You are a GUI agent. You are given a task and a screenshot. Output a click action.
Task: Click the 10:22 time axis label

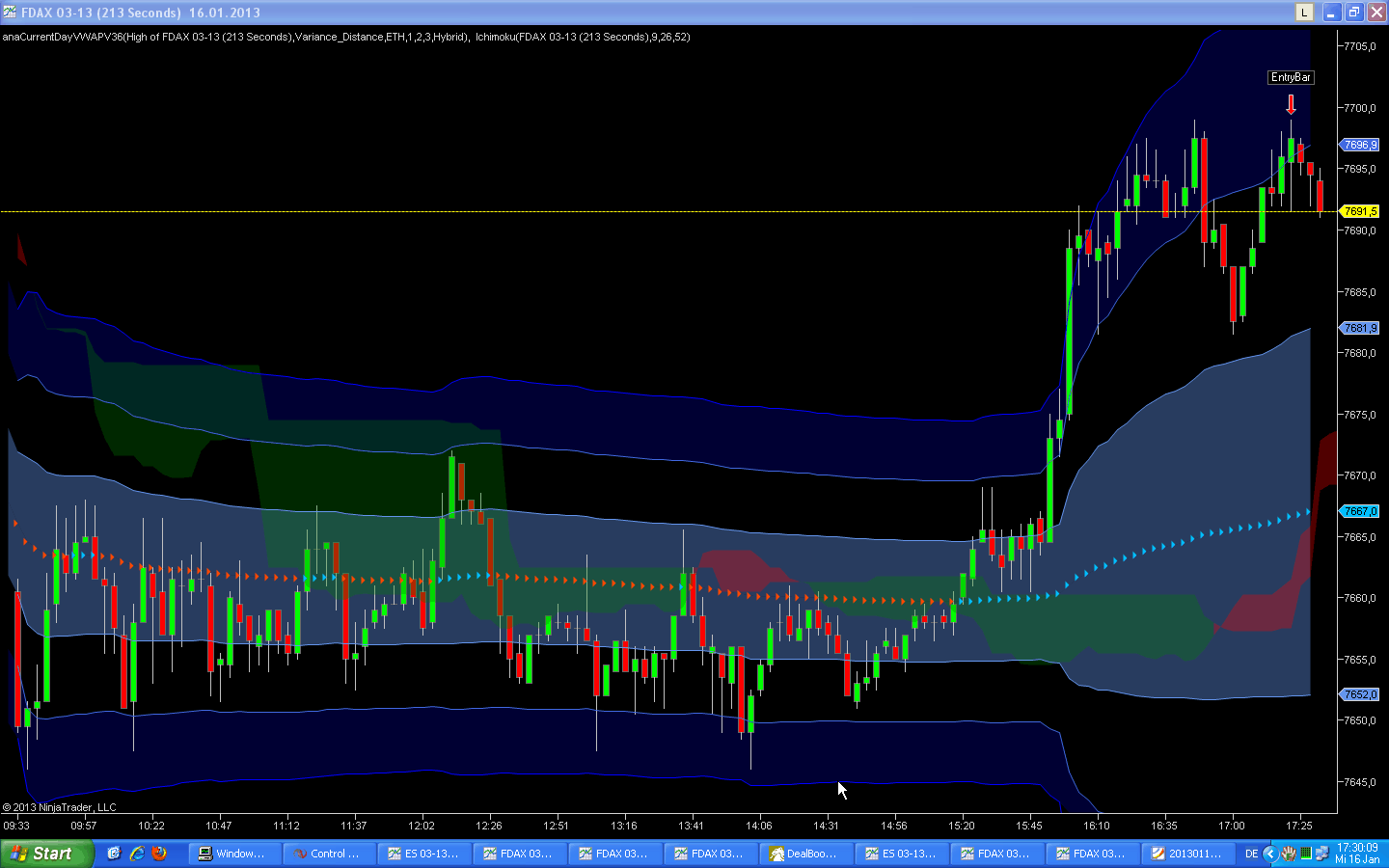pyautogui.click(x=151, y=826)
